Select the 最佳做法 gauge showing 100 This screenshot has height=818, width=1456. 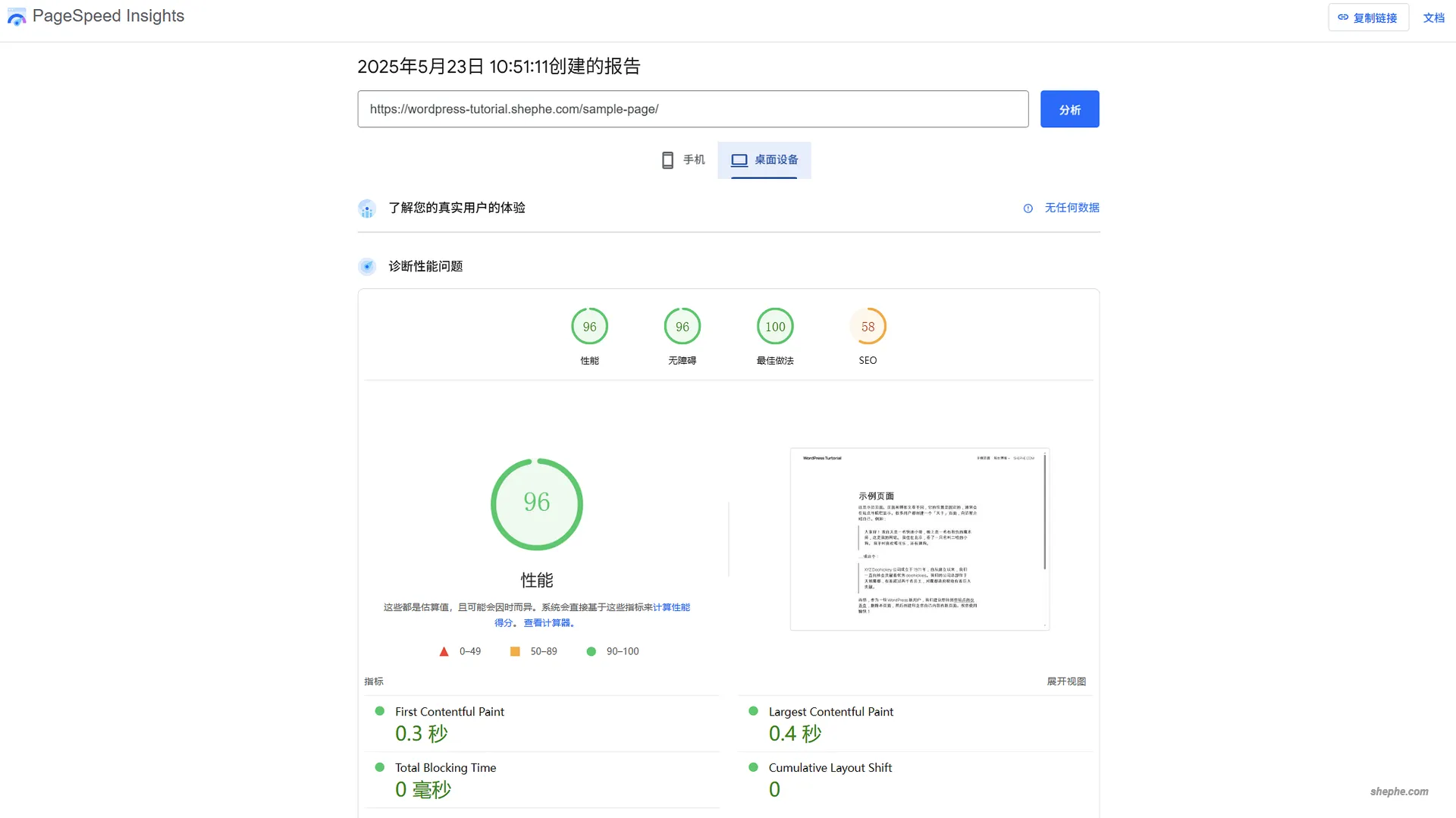[x=774, y=327]
